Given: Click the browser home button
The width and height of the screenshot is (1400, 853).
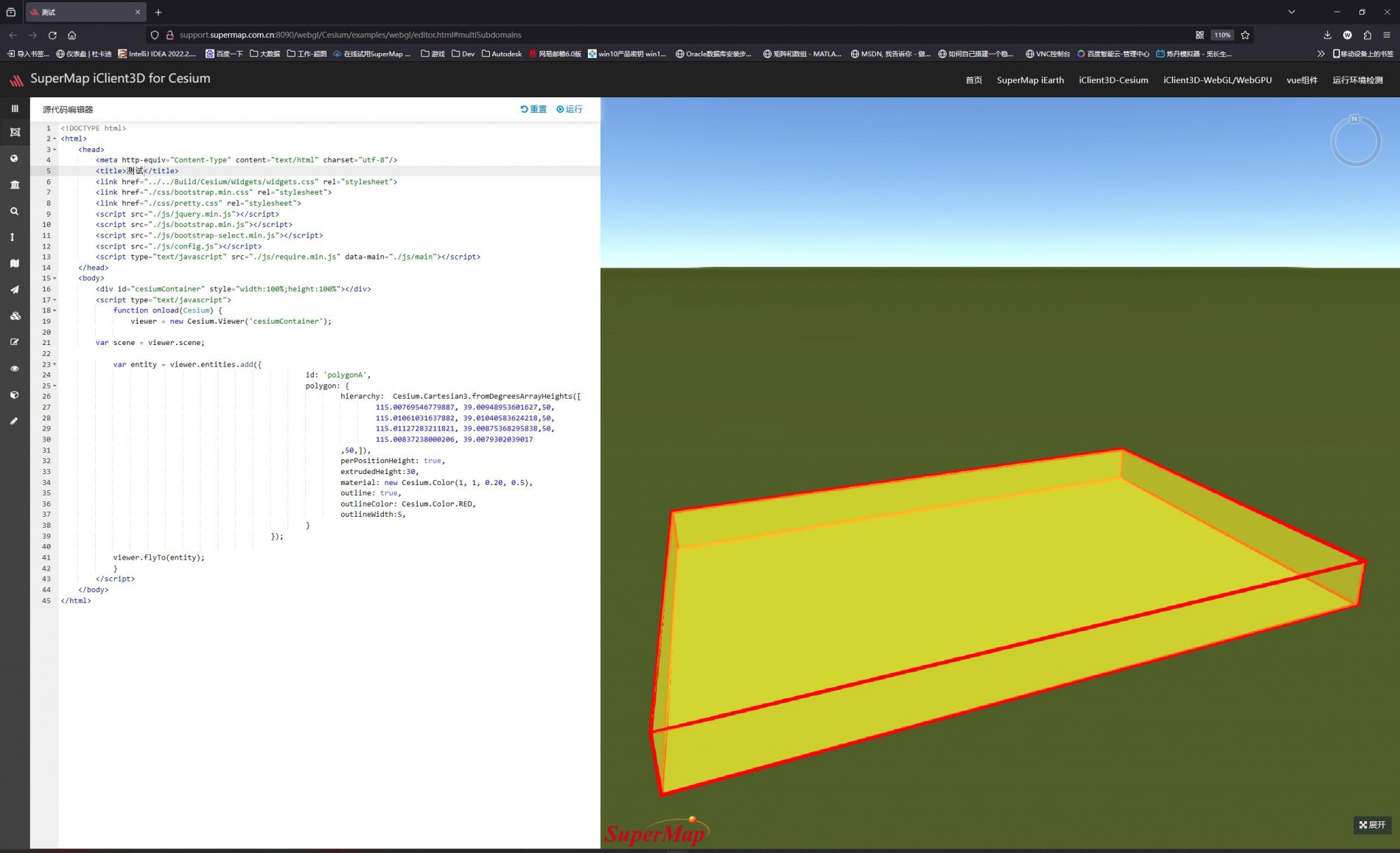Looking at the screenshot, I should pyautogui.click(x=71, y=35).
